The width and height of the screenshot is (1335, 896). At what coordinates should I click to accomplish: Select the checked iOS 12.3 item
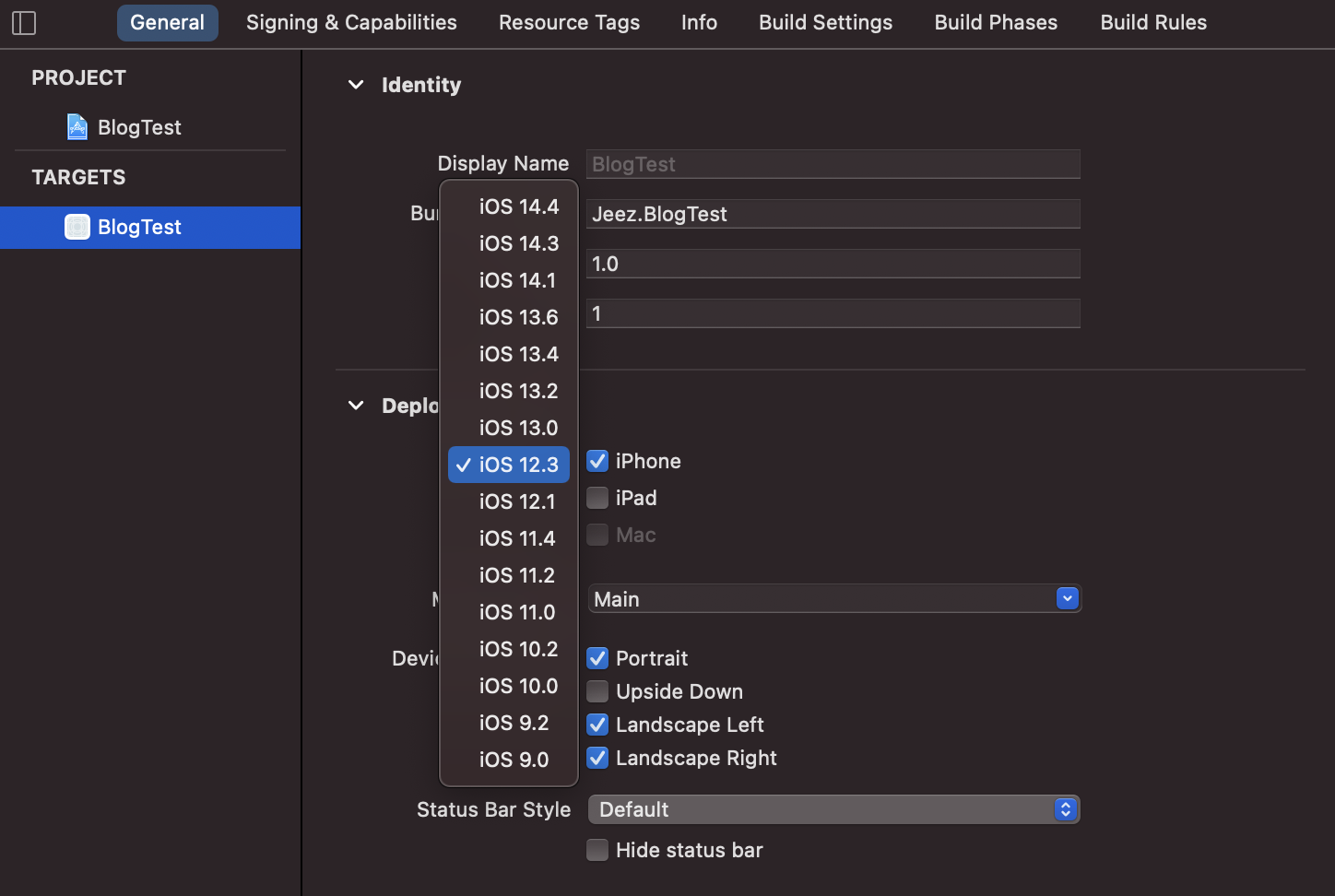(509, 465)
